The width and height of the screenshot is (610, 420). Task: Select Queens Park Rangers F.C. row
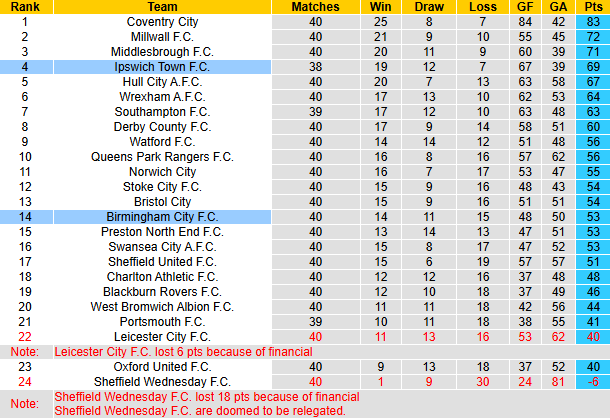point(305,157)
